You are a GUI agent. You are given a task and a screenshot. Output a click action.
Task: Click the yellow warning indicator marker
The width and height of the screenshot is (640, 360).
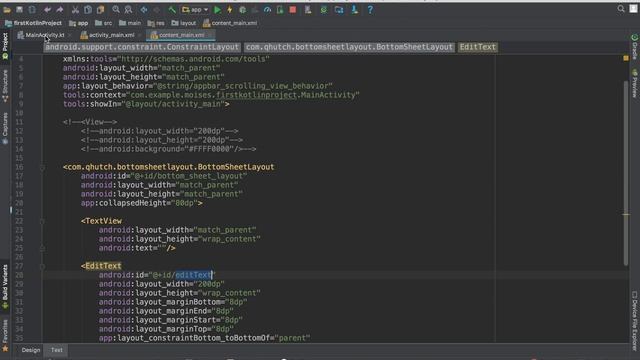click(x=626, y=58)
